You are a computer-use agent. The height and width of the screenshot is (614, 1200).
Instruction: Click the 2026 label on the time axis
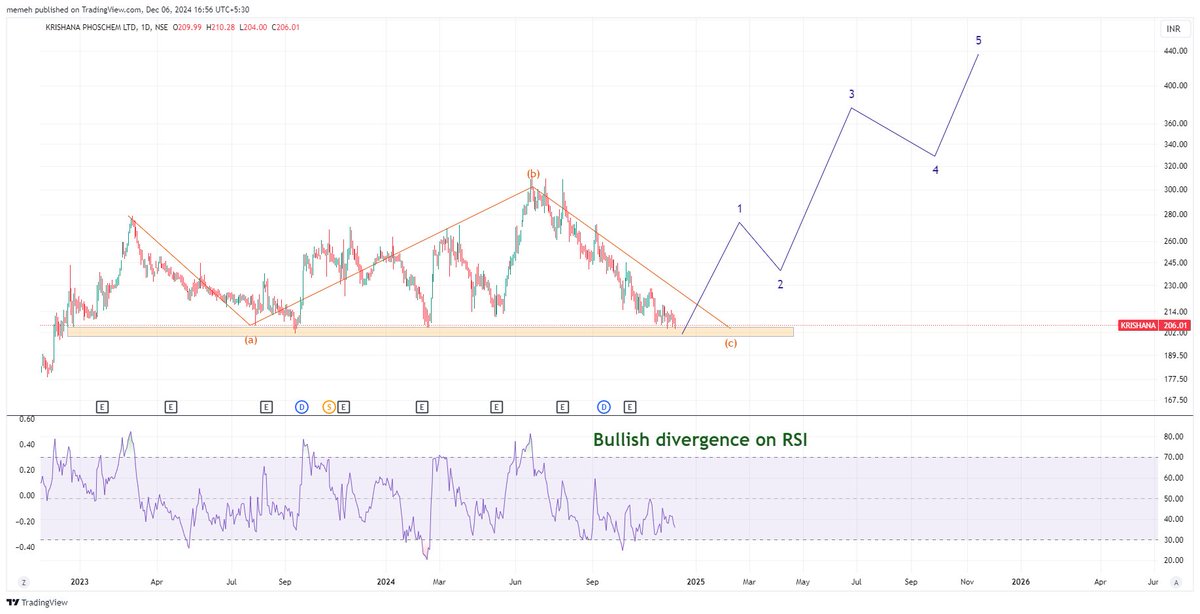1021,581
